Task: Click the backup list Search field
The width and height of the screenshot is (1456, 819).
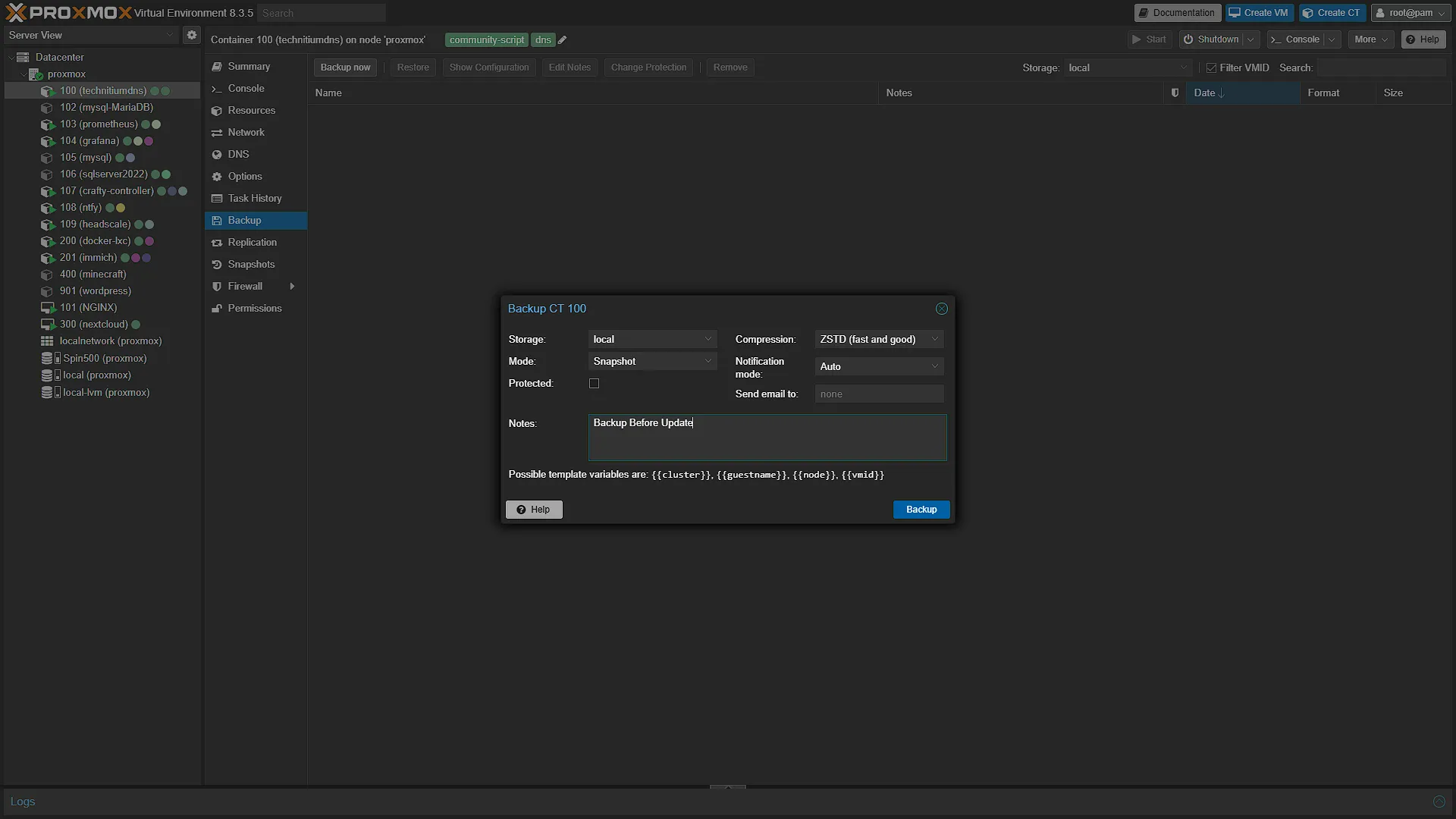Action: pyautogui.click(x=1382, y=67)
